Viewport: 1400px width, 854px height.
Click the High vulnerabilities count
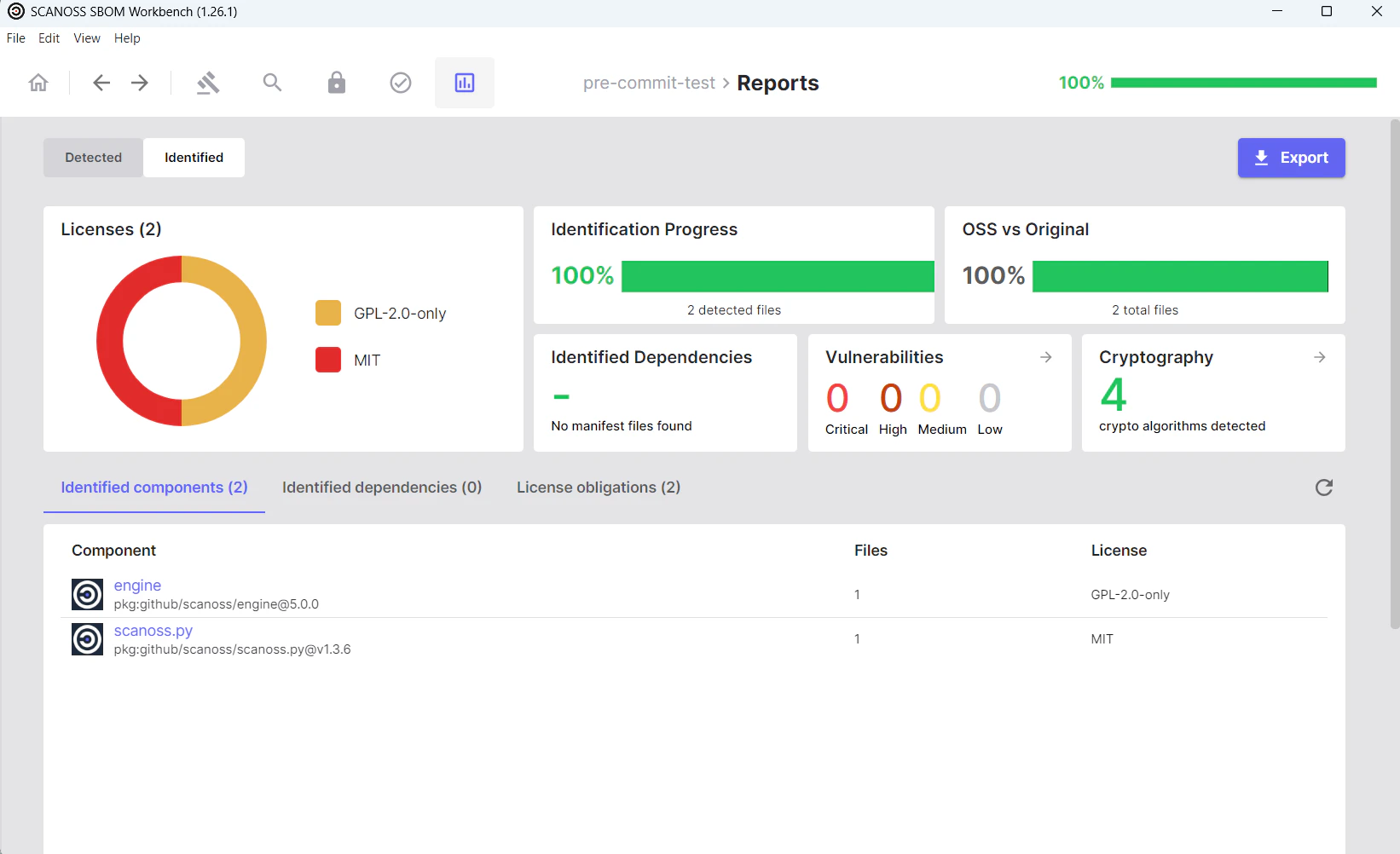click(x=891, y=398)
